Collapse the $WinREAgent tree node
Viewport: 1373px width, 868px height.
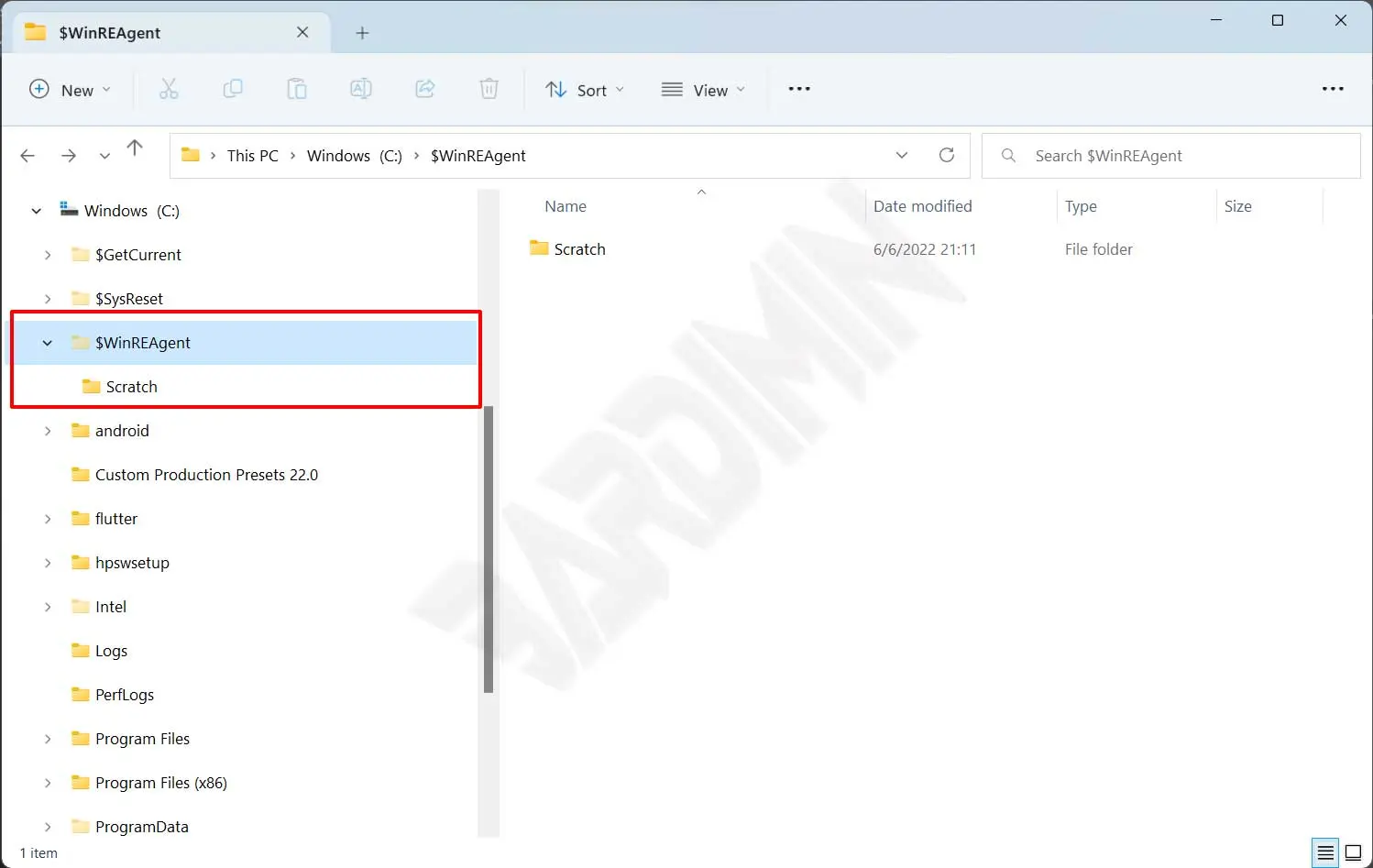click(48, 343)
